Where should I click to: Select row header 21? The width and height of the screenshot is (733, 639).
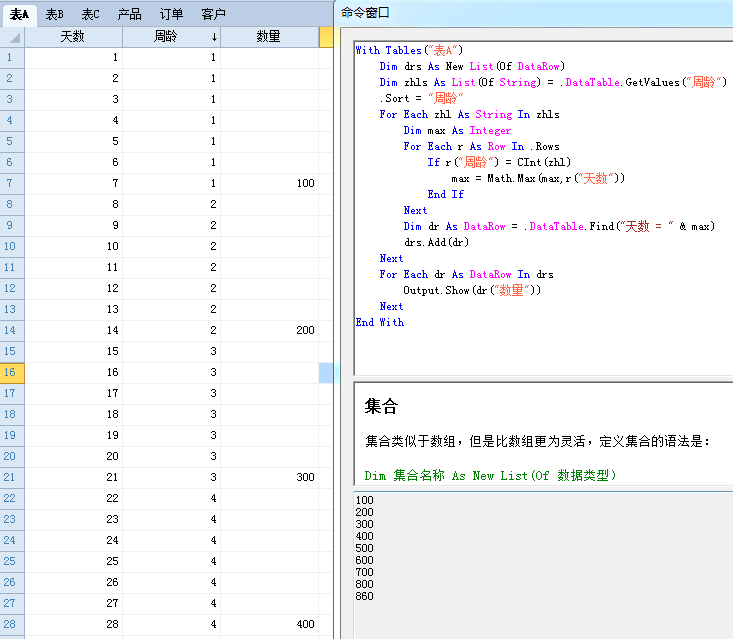coord(12,477)
